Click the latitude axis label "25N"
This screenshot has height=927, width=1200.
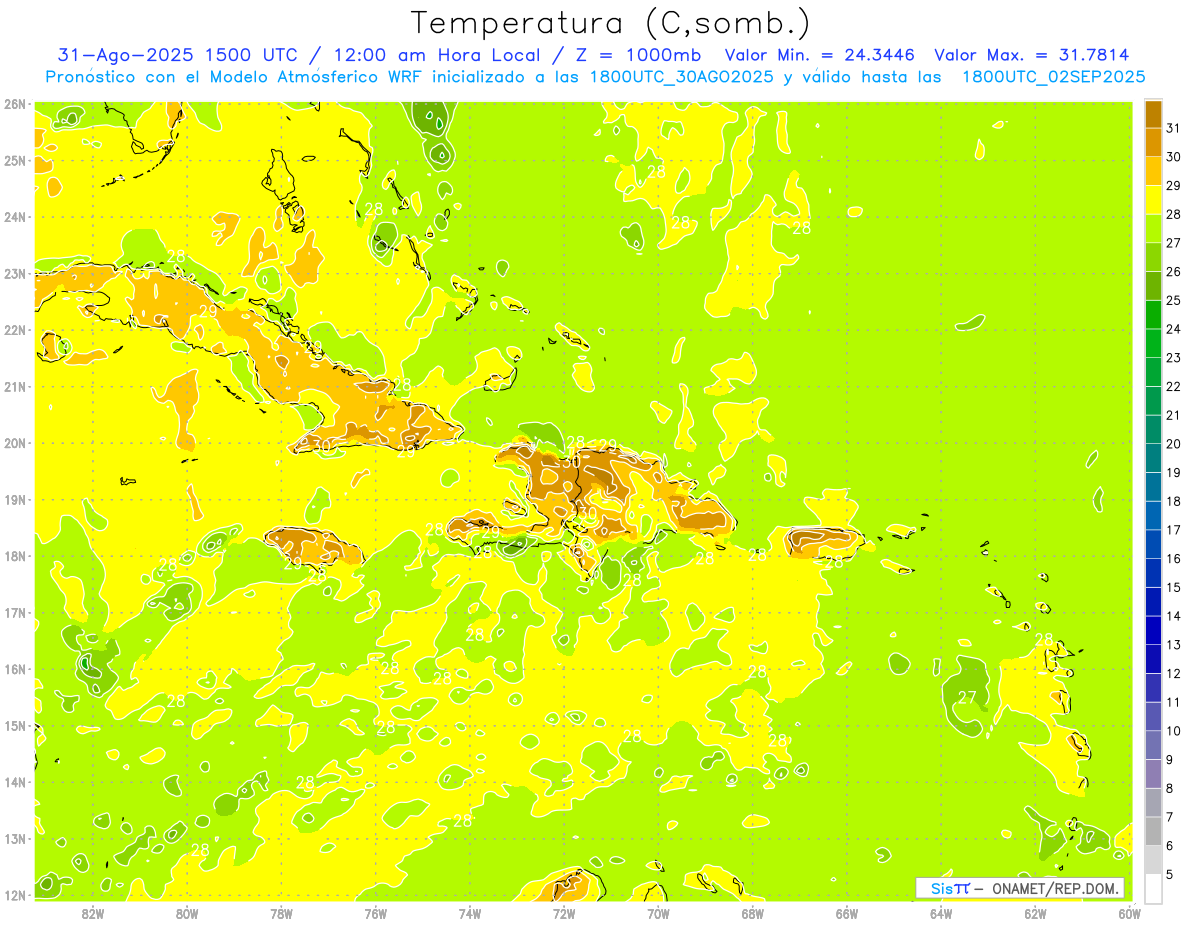coord(15,160)
